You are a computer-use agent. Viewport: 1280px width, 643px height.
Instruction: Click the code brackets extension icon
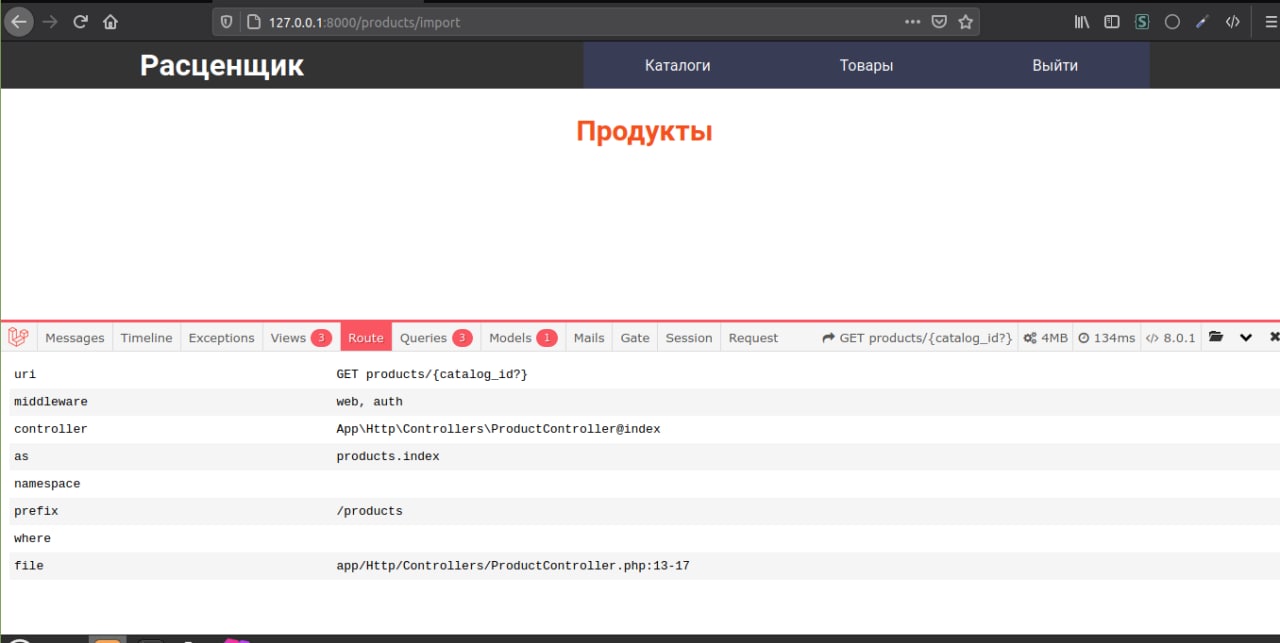pos(1233,21)
